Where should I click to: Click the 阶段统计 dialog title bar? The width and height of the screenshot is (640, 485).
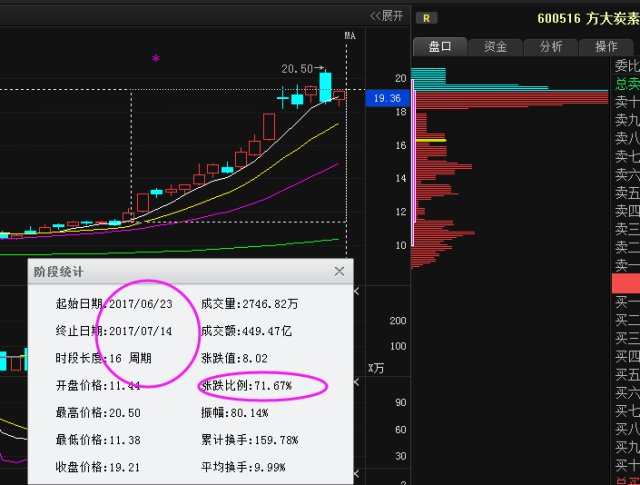pyautogui.click(x=180, y=271)
